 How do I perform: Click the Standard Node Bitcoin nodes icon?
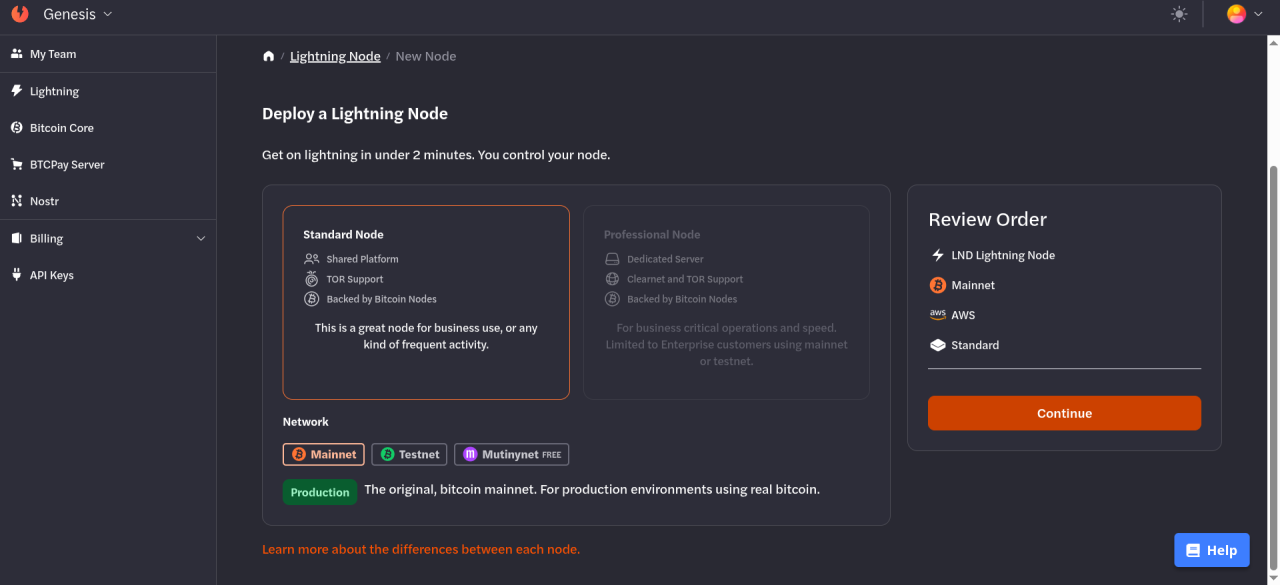(x=311, y=299)
